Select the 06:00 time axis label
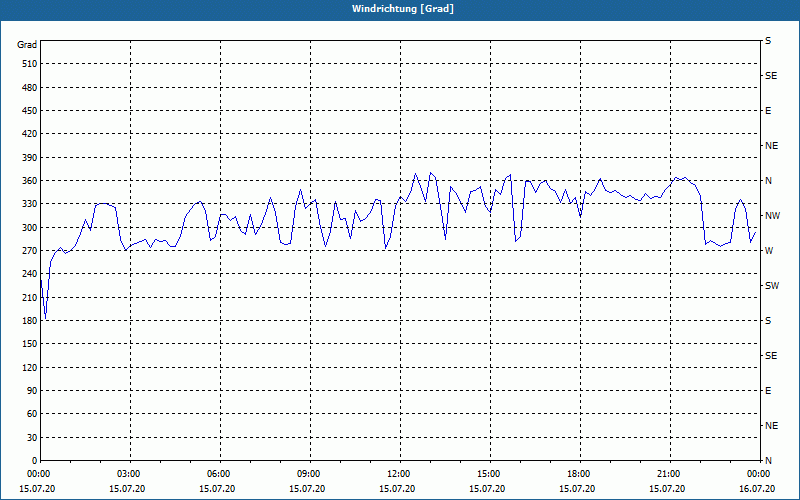 click(220, 473)
